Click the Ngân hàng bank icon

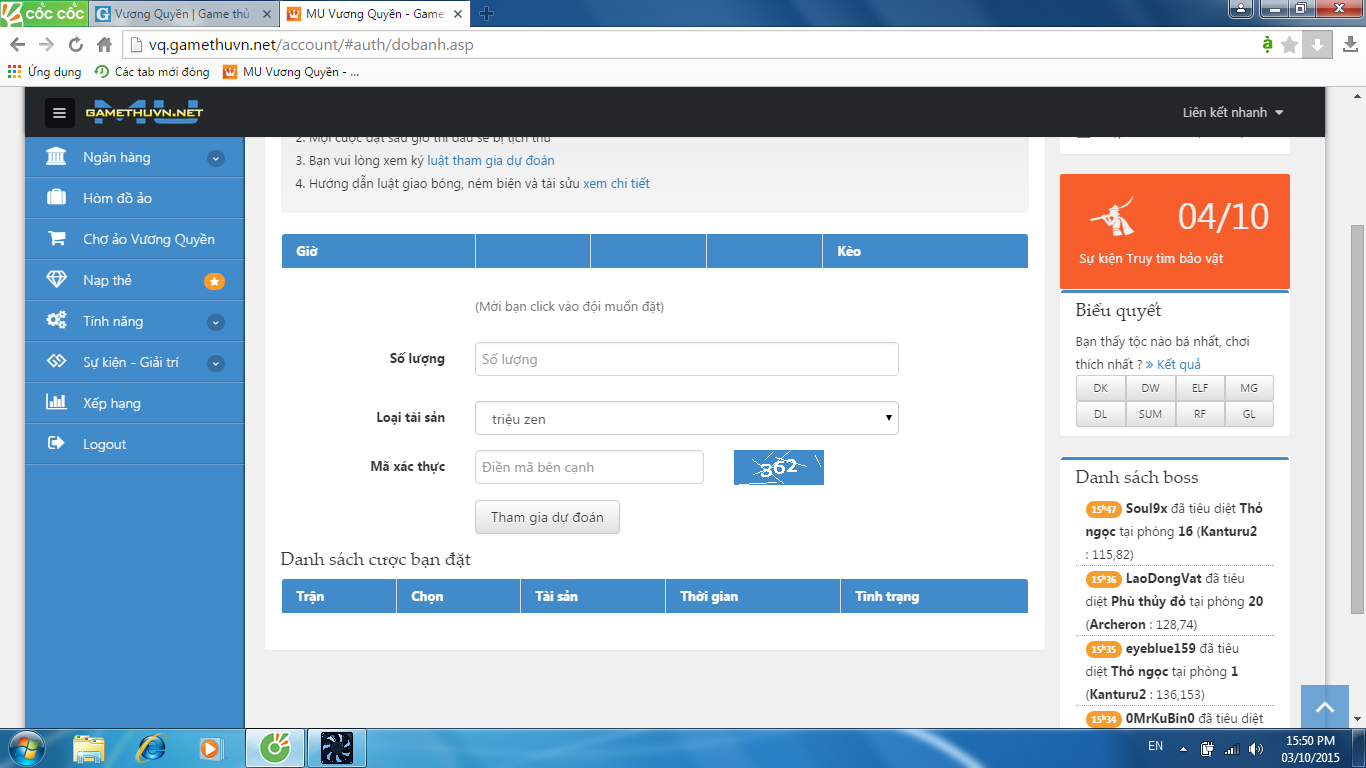[57, 157]
